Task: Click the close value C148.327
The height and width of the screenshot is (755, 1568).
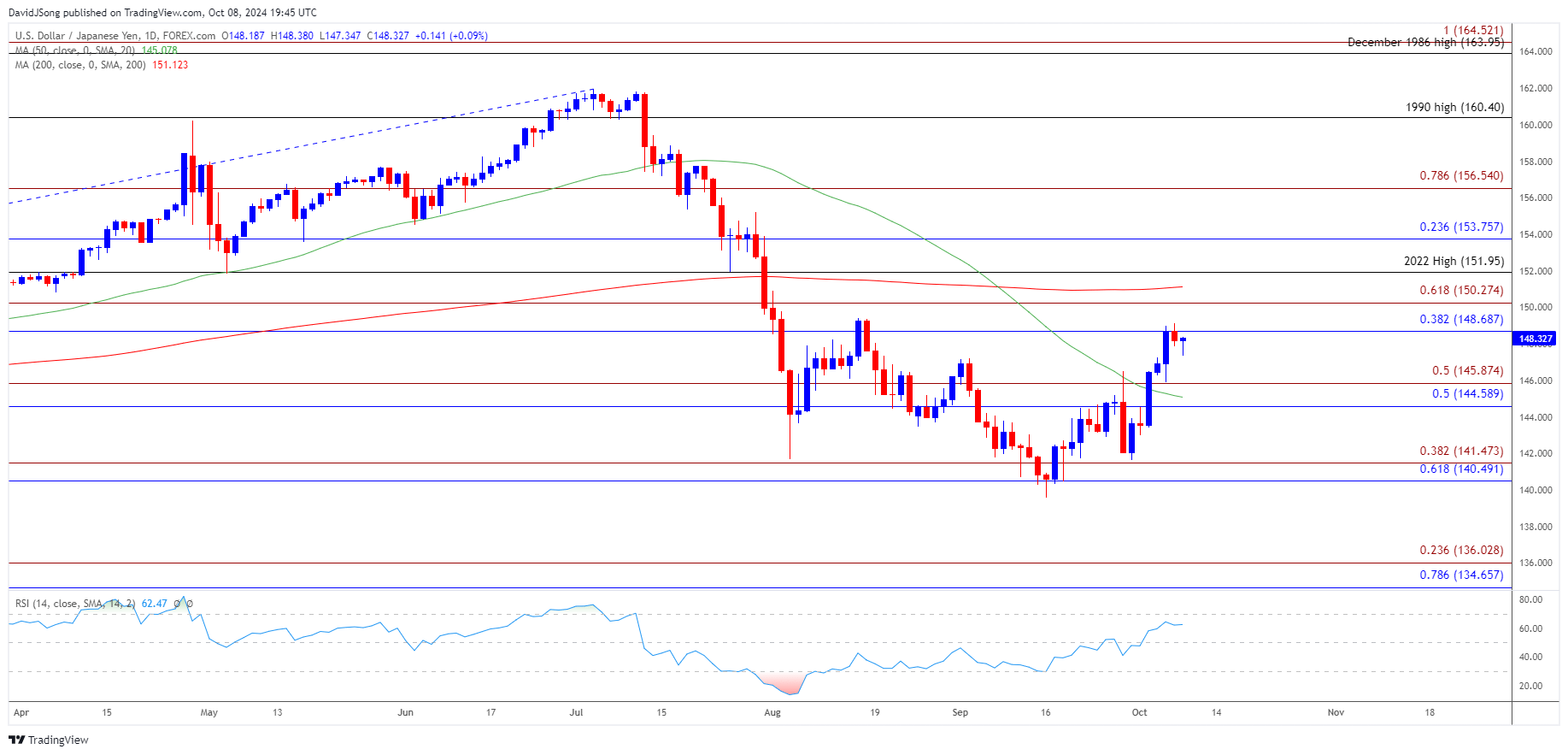Action: pyautogui.click(x=388, y=36)
